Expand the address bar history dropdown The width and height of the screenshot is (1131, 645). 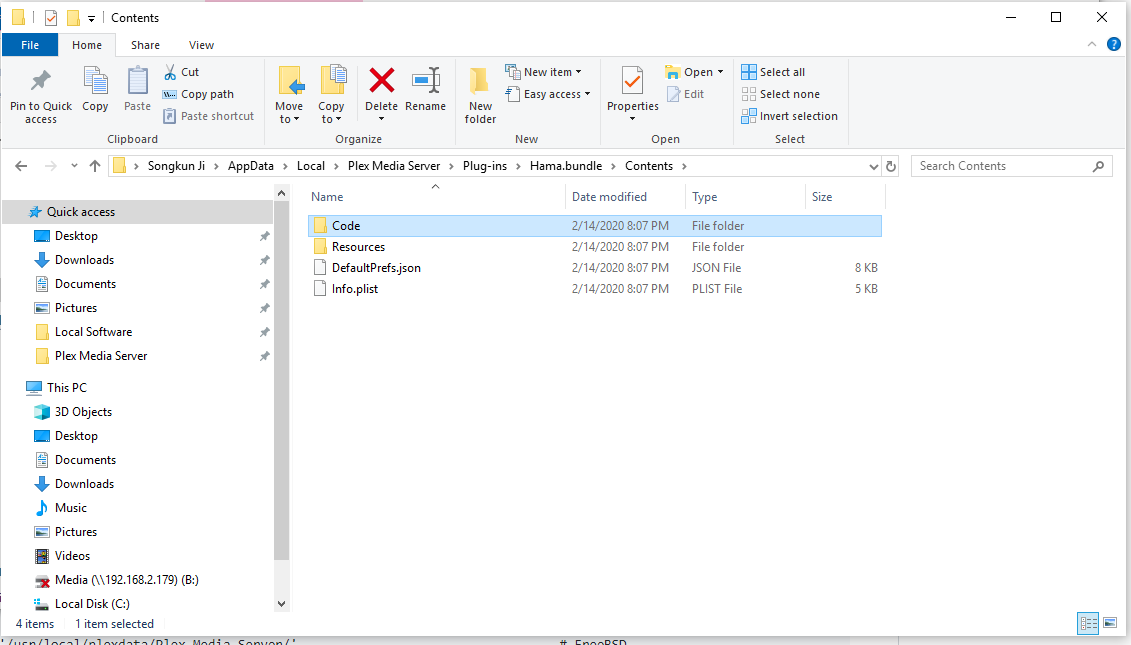(x=874, y=165)
